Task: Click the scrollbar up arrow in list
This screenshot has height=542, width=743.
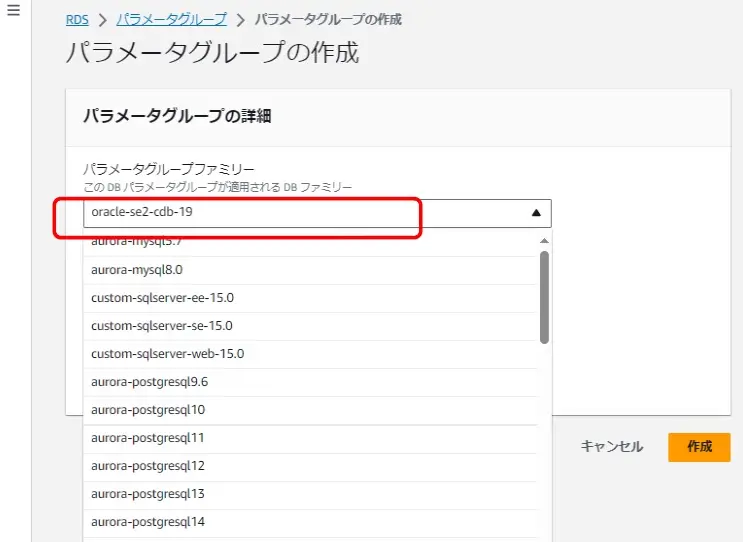Action: [x=544, y=241]
